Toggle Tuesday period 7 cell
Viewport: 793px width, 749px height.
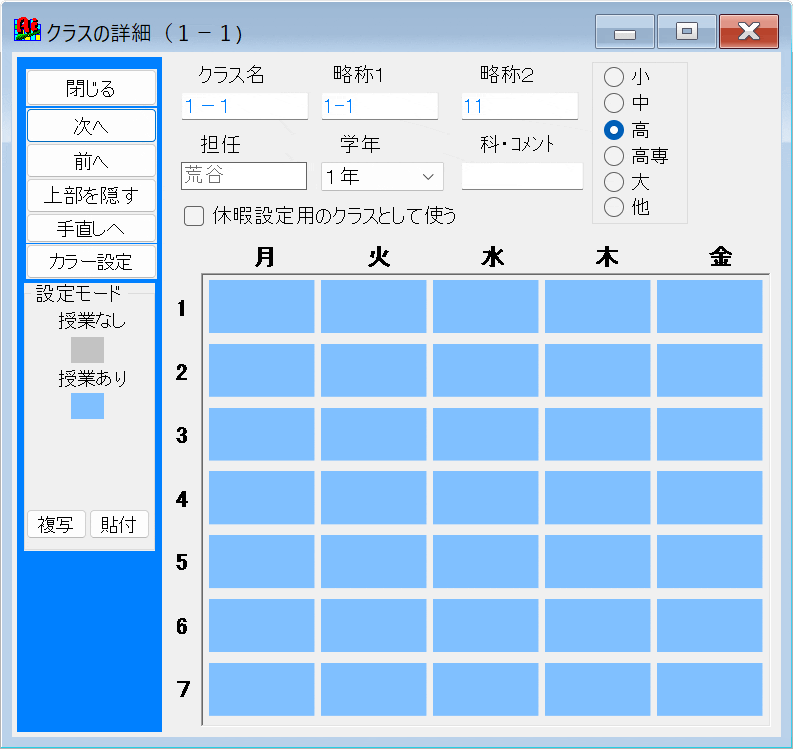click(x=374, y=689)
